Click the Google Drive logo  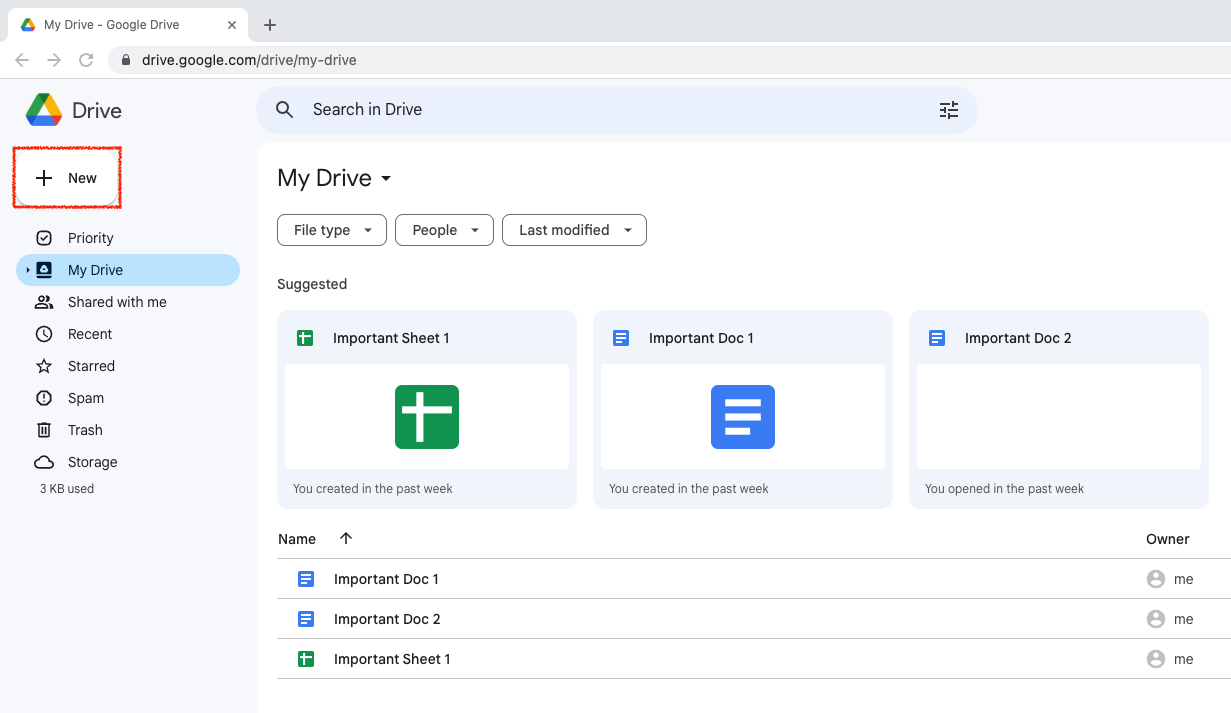click(x=44, y=110)
